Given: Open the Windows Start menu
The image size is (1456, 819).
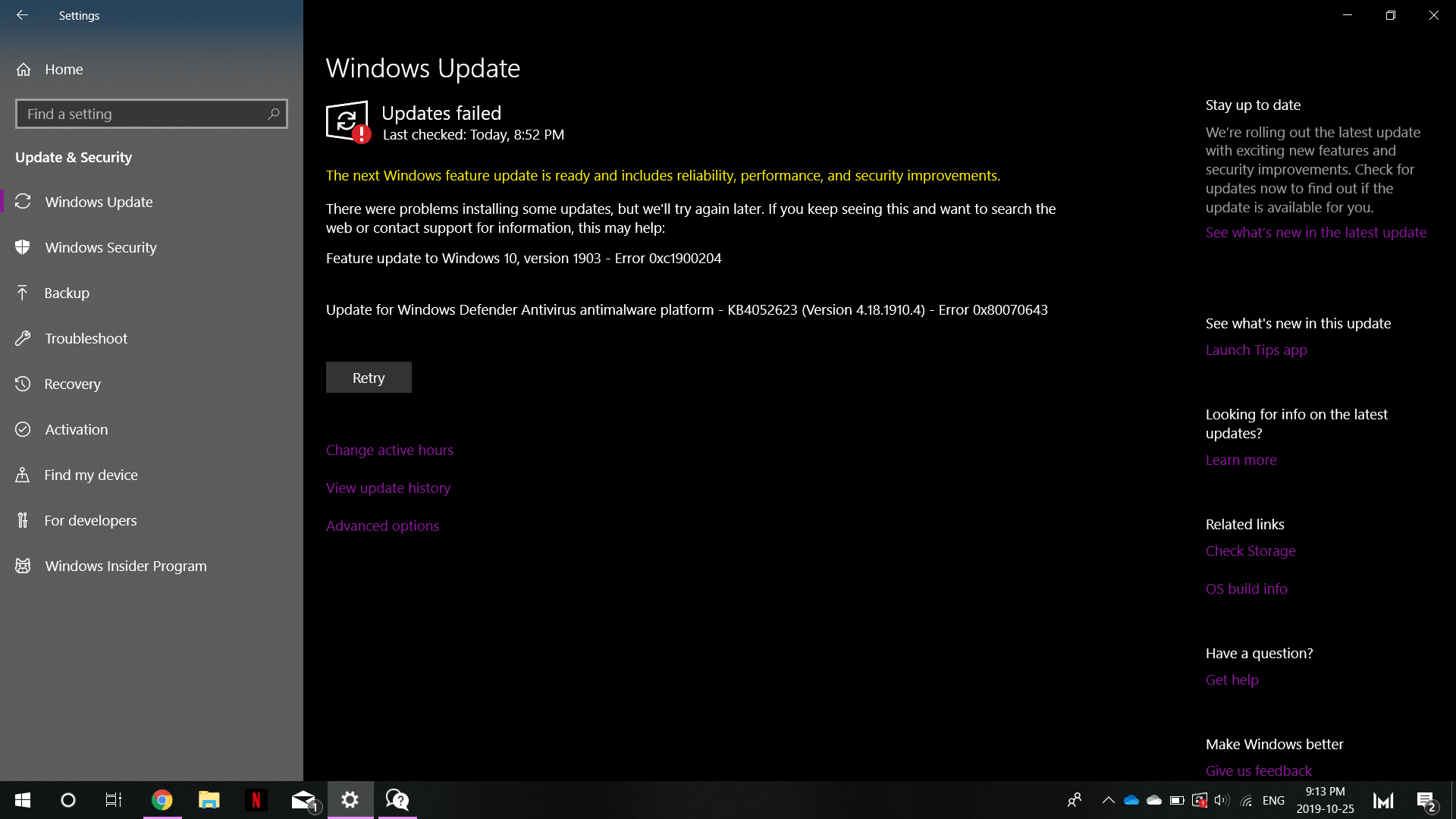Looking at the screenshot, I should click(x=23, y=800).
